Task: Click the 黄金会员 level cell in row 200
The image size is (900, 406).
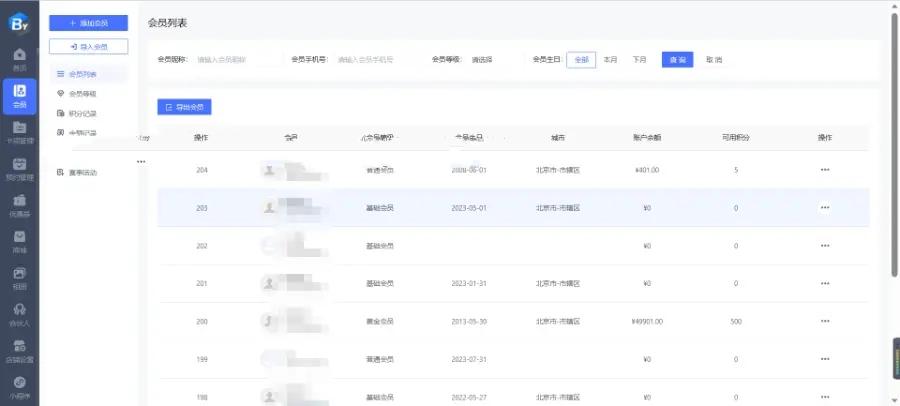Action: point(379,321)
